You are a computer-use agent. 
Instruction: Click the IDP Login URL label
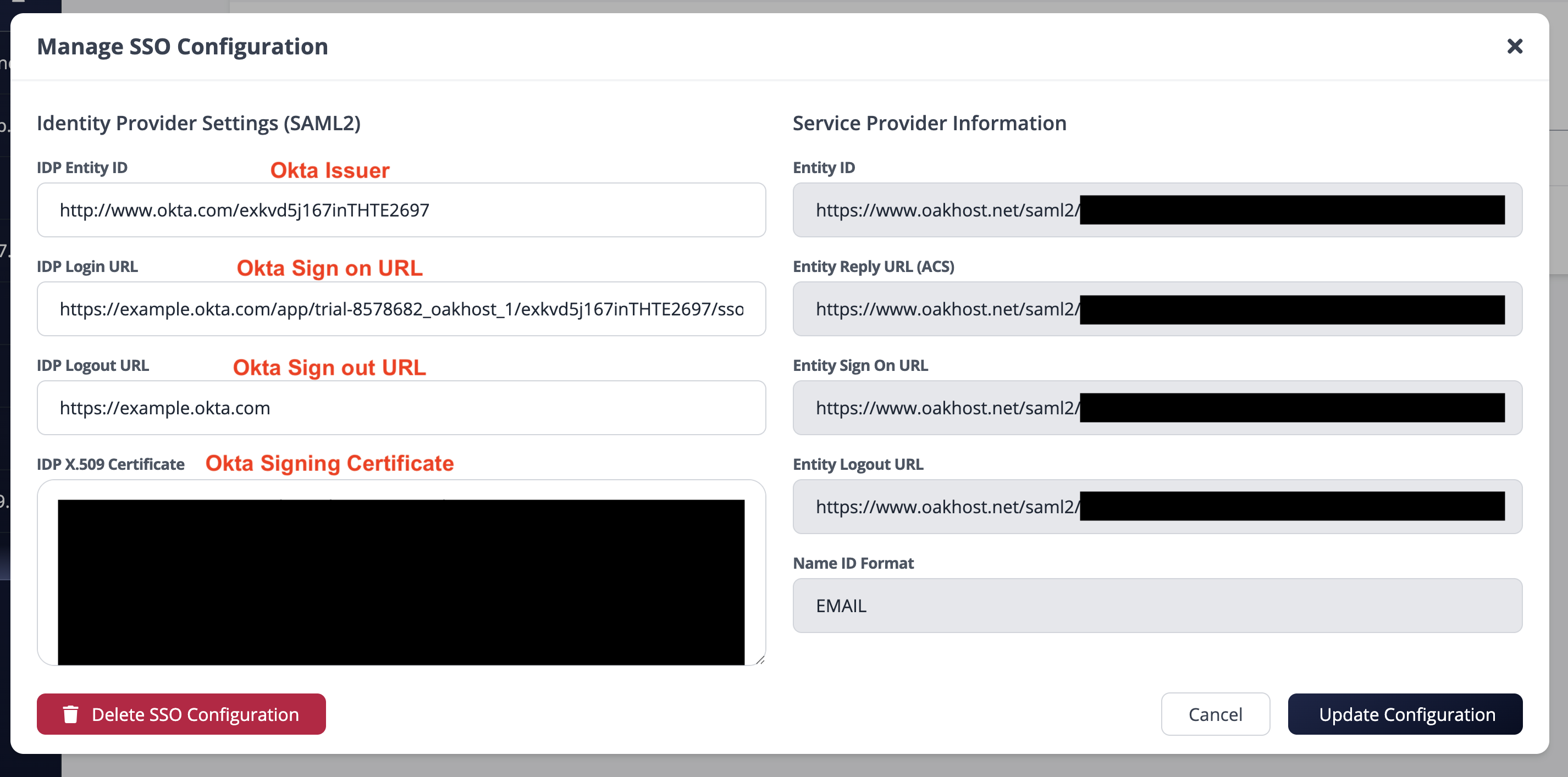[87, 267]
